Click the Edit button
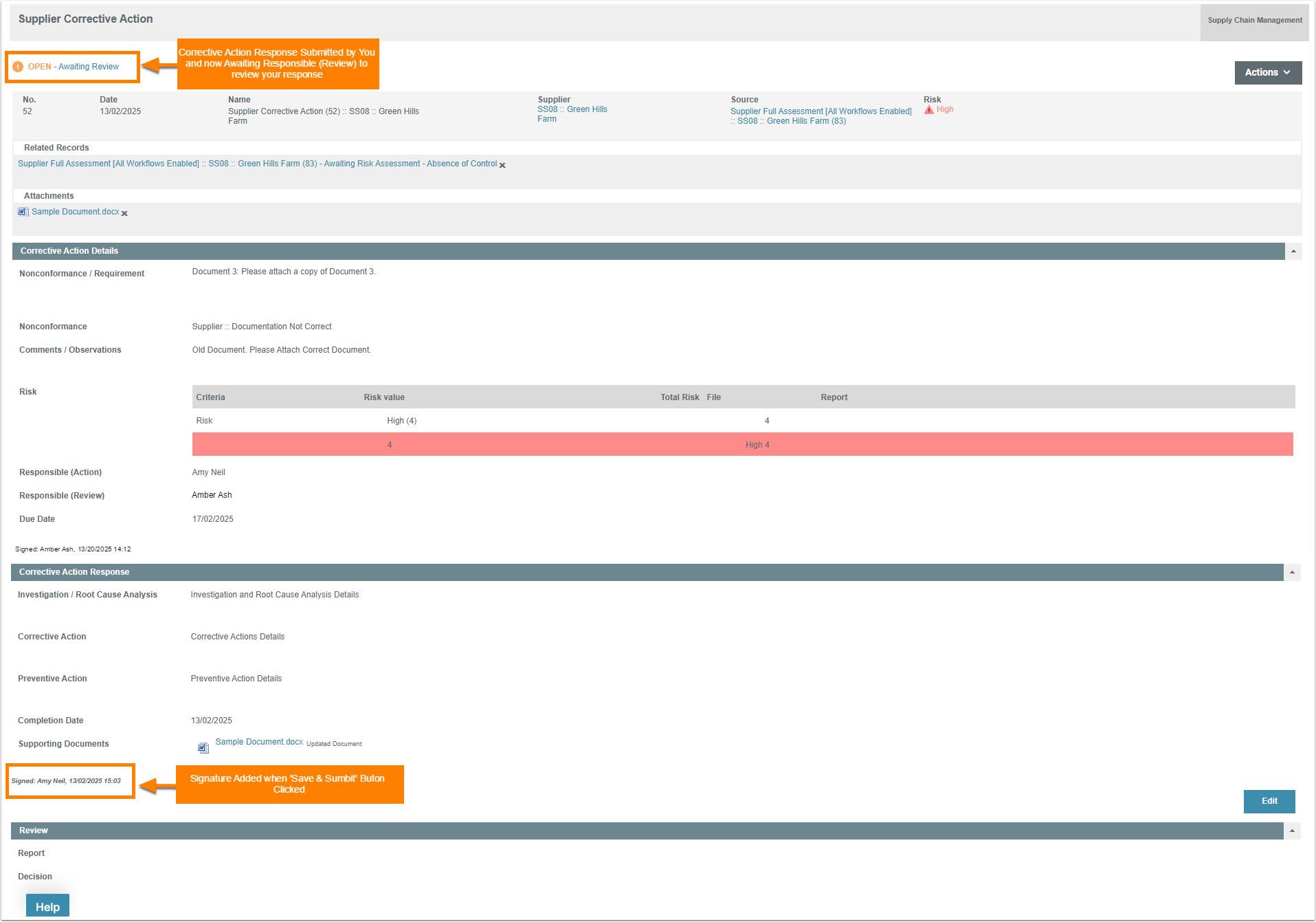Viewport: 1316px width, 922px height. [1269, 801]
